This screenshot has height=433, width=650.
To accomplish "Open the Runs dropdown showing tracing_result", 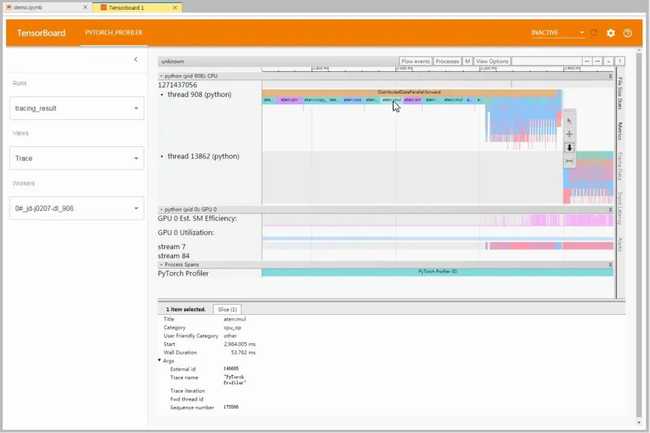I will coord(78,107).
